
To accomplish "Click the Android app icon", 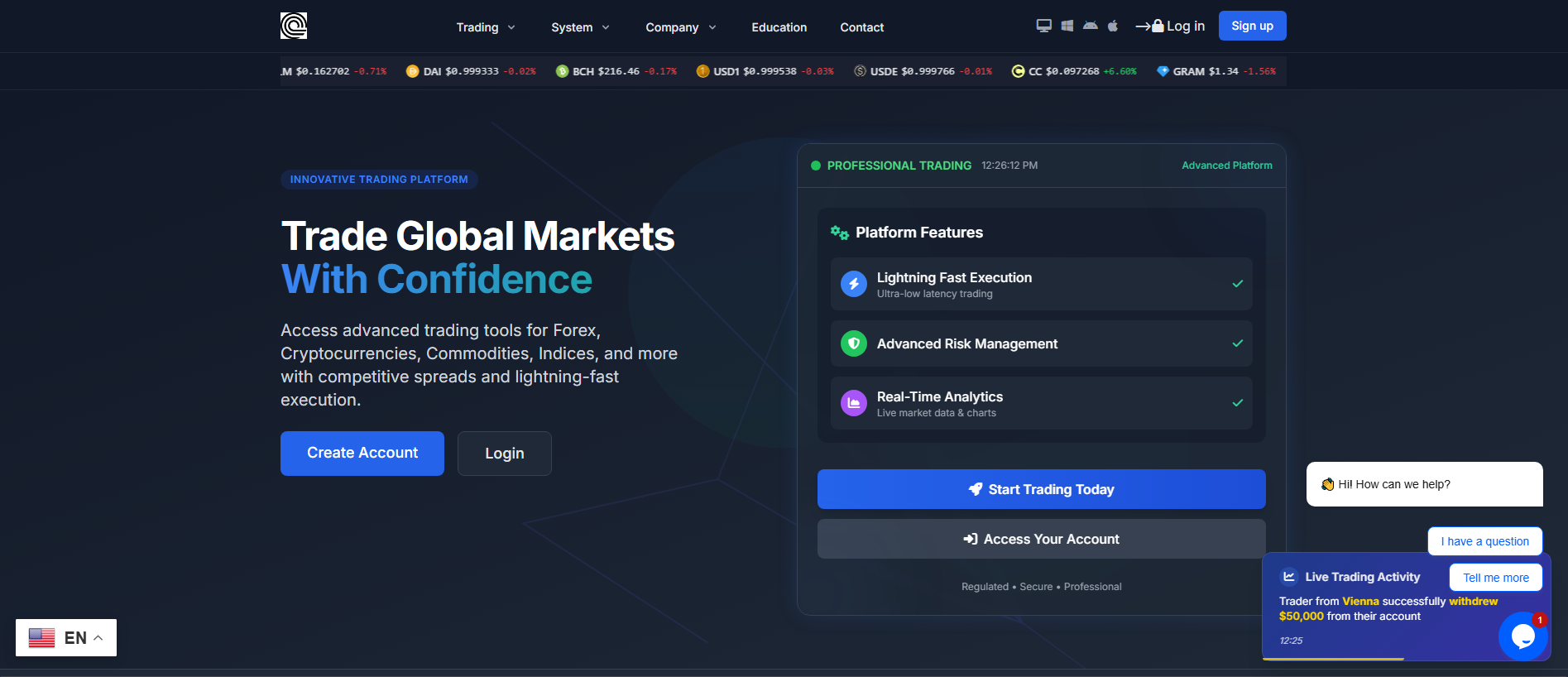I will 1091,26.
